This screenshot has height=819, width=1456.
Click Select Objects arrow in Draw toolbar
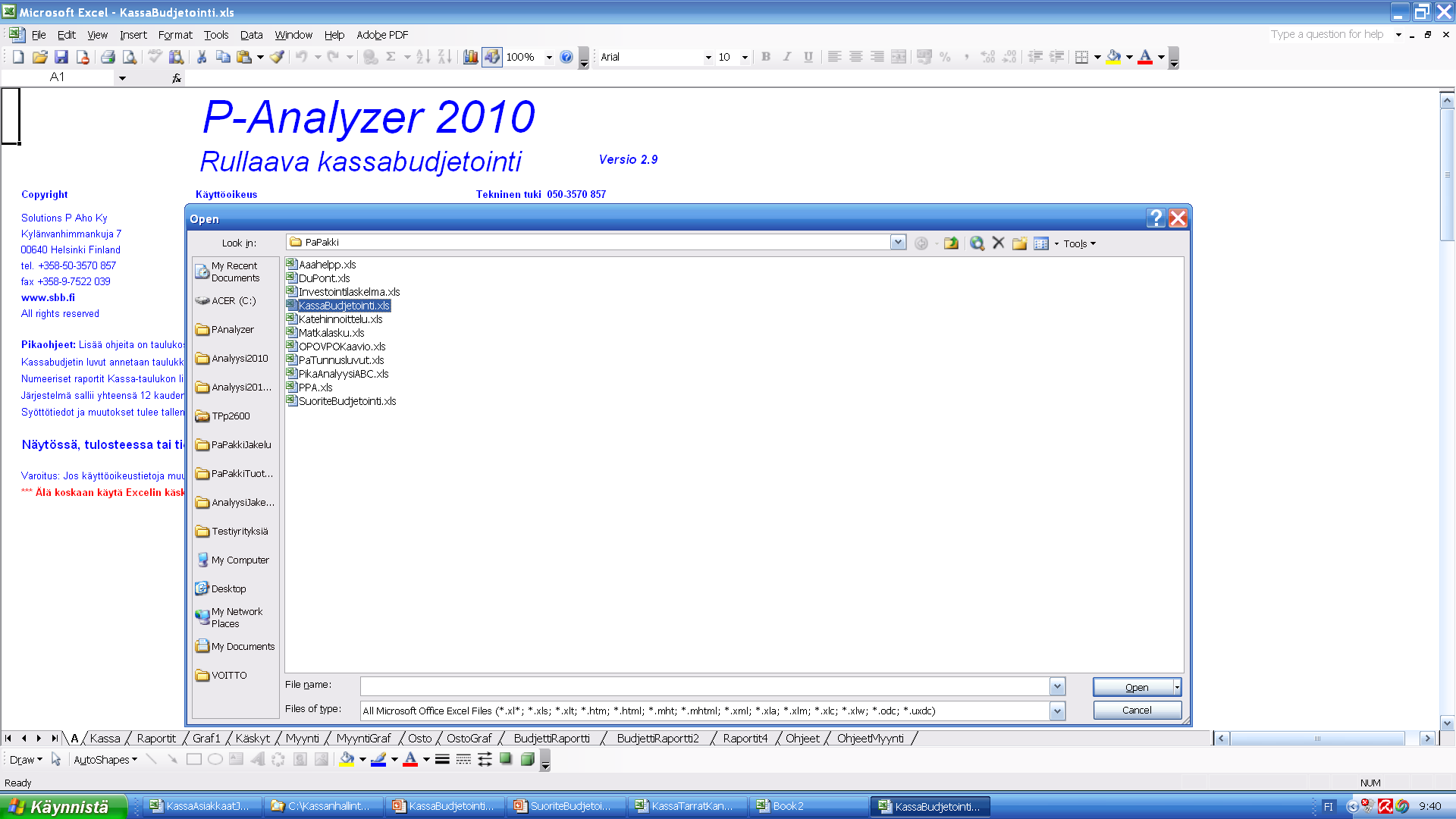pos(56,759)
